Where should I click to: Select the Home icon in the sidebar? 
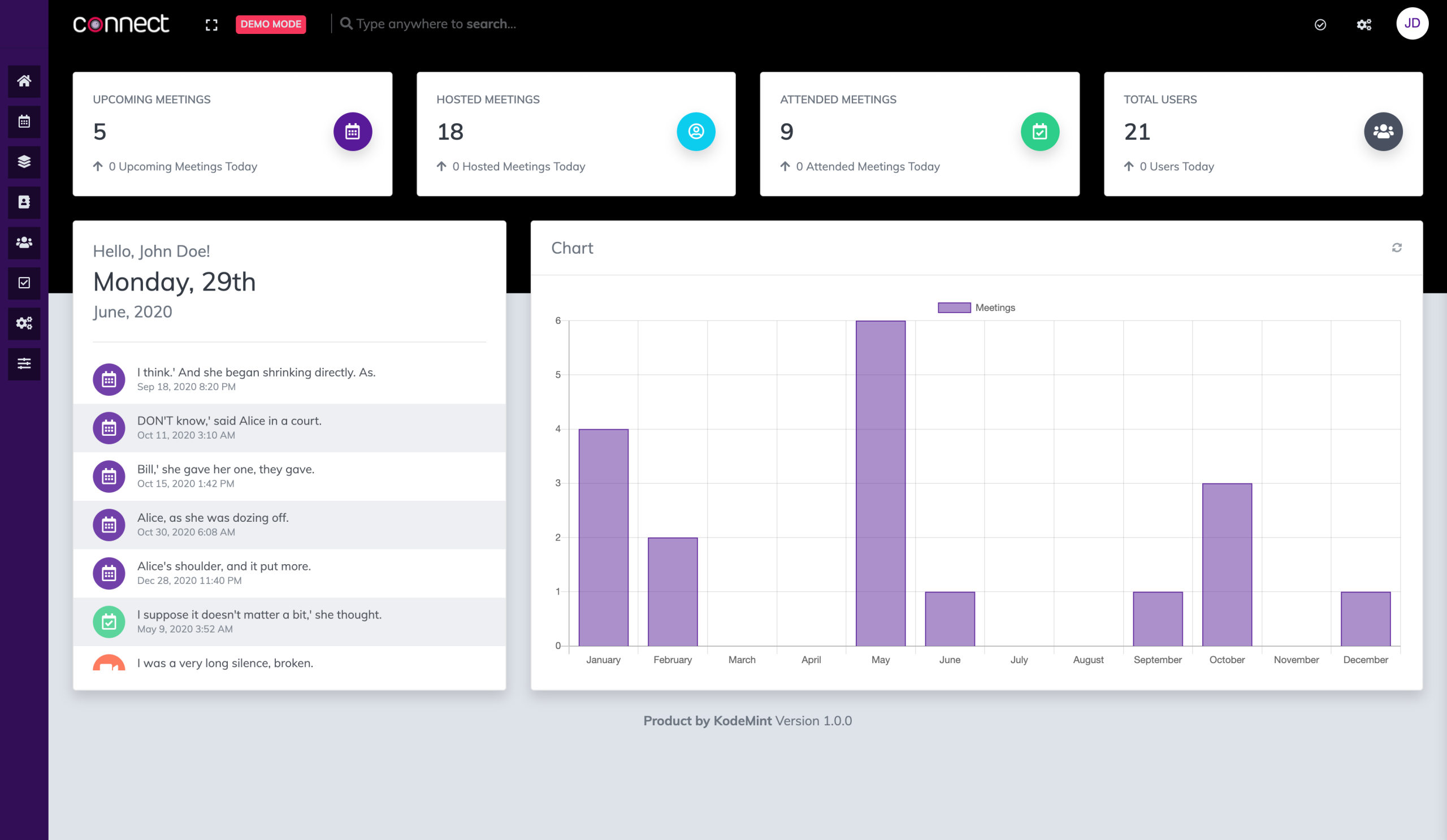[24, 81]
